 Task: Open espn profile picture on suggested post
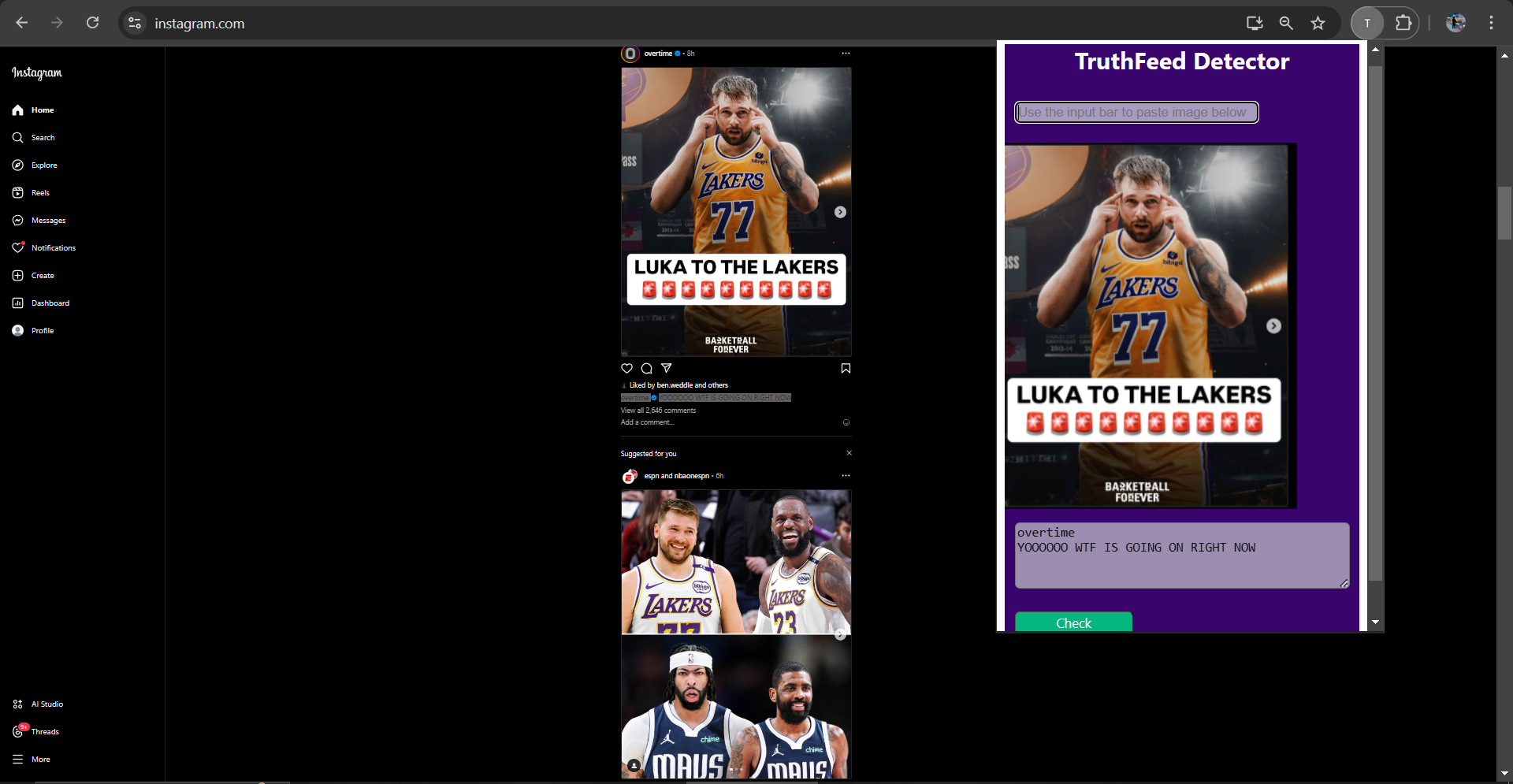[x=630, y=476]
